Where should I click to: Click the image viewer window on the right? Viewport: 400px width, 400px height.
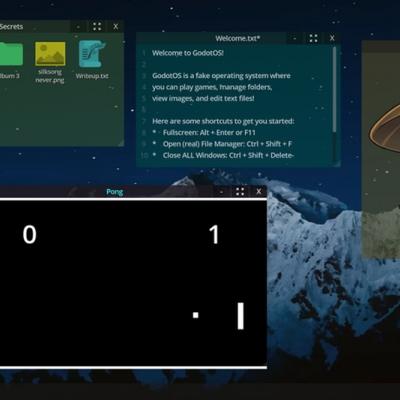click(x=381, y=149)
